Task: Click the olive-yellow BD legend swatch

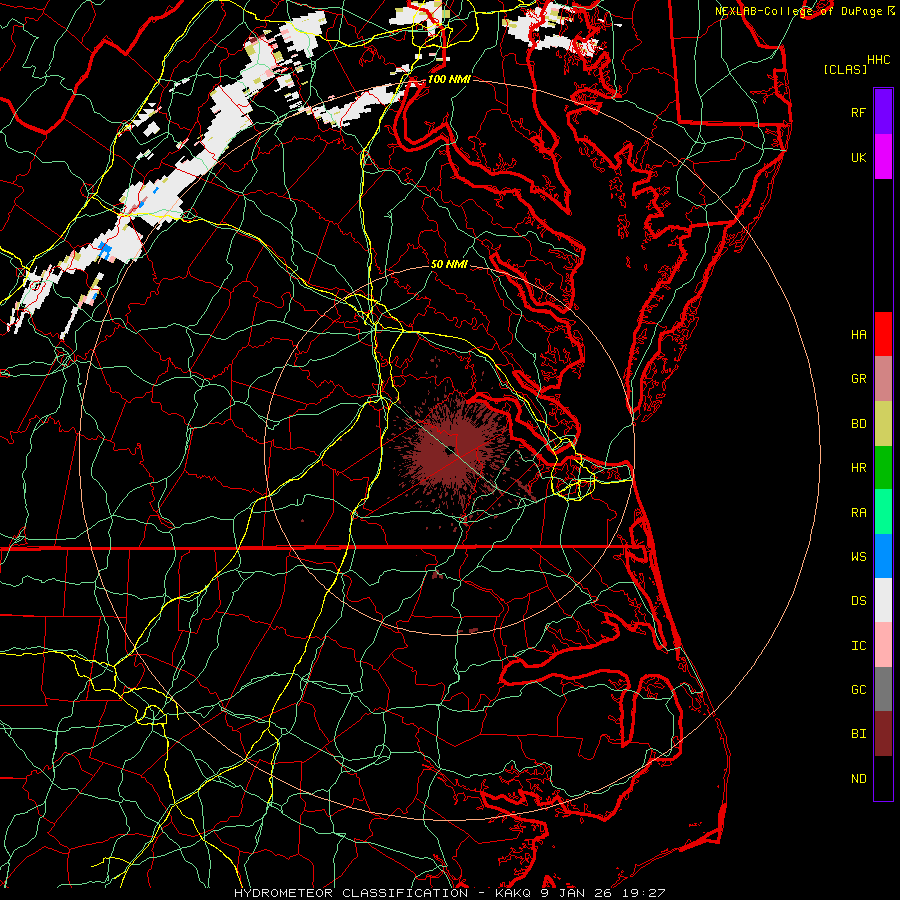Action: pos(883,424)
